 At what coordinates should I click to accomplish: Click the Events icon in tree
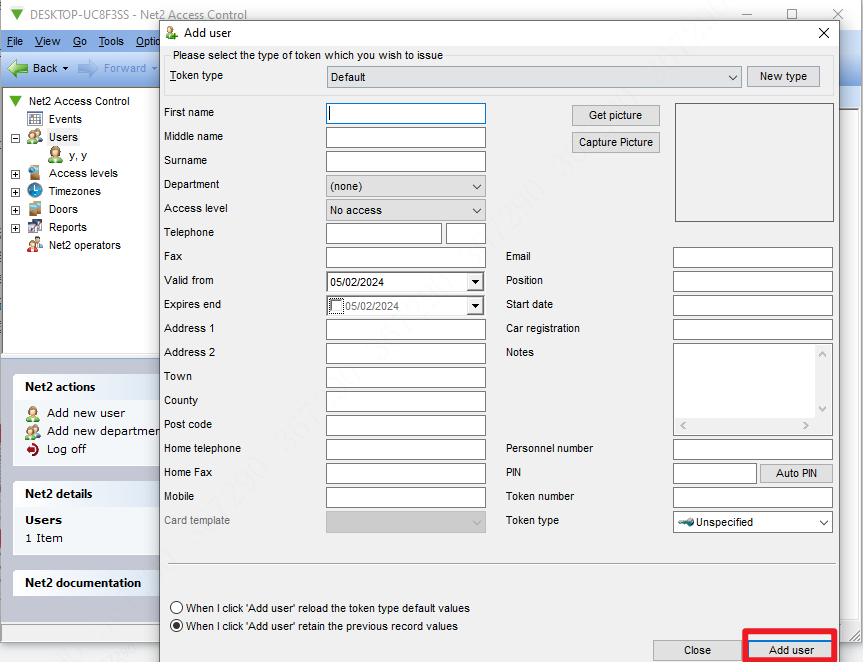tap(35, 119)
